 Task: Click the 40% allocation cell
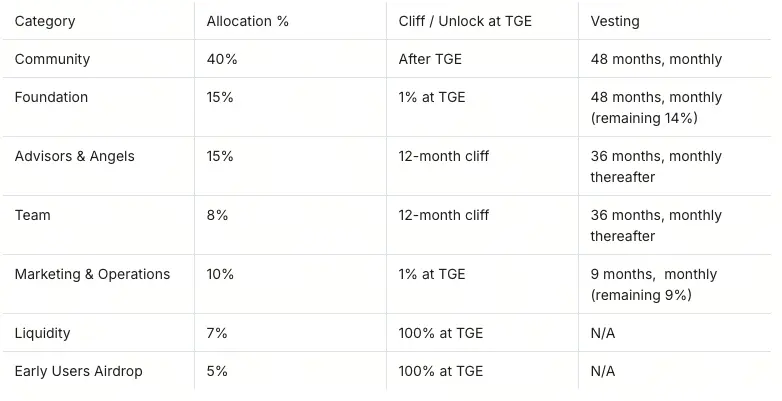click(x=222, y=59)
